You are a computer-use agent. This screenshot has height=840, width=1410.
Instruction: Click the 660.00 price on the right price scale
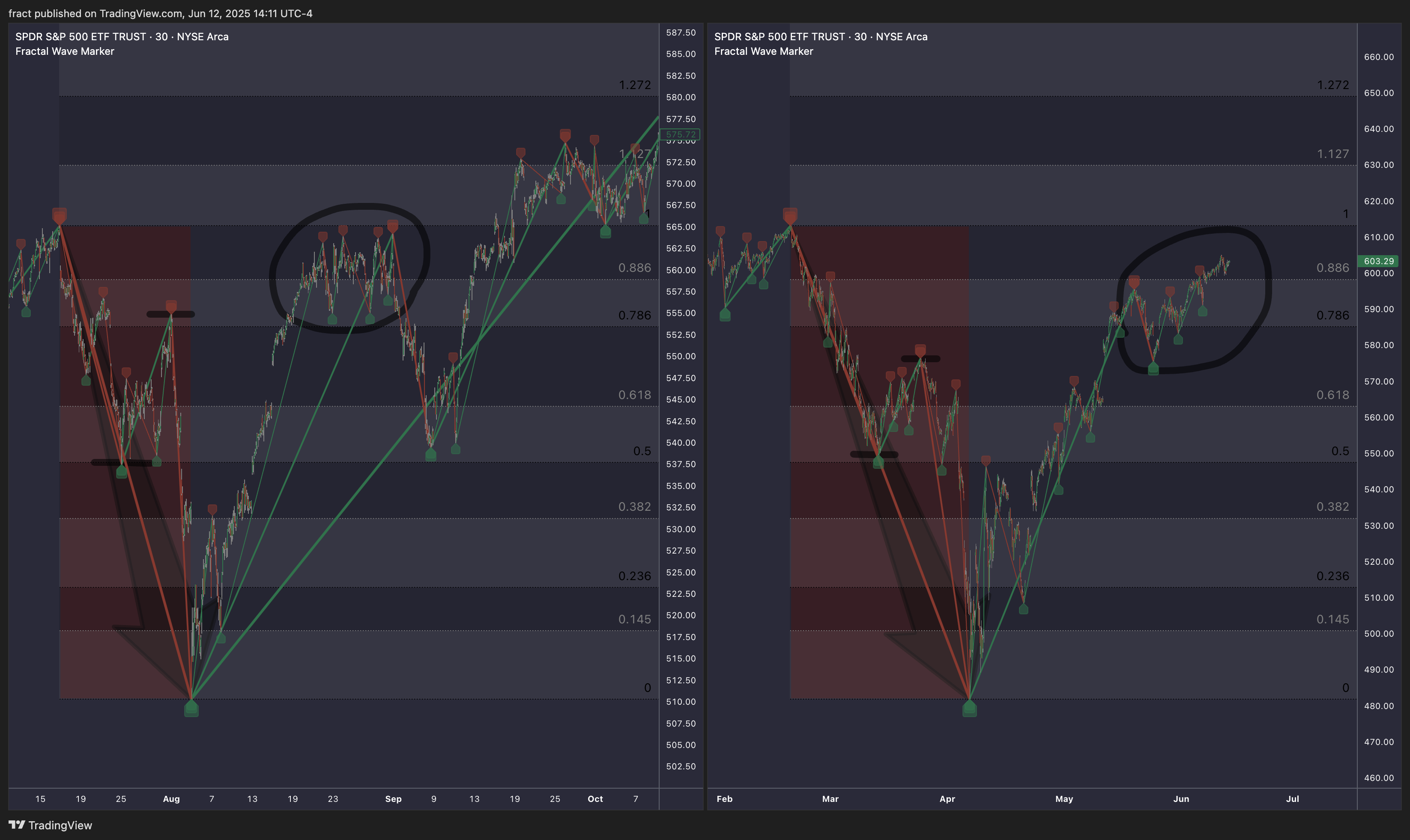[1379, 57]
